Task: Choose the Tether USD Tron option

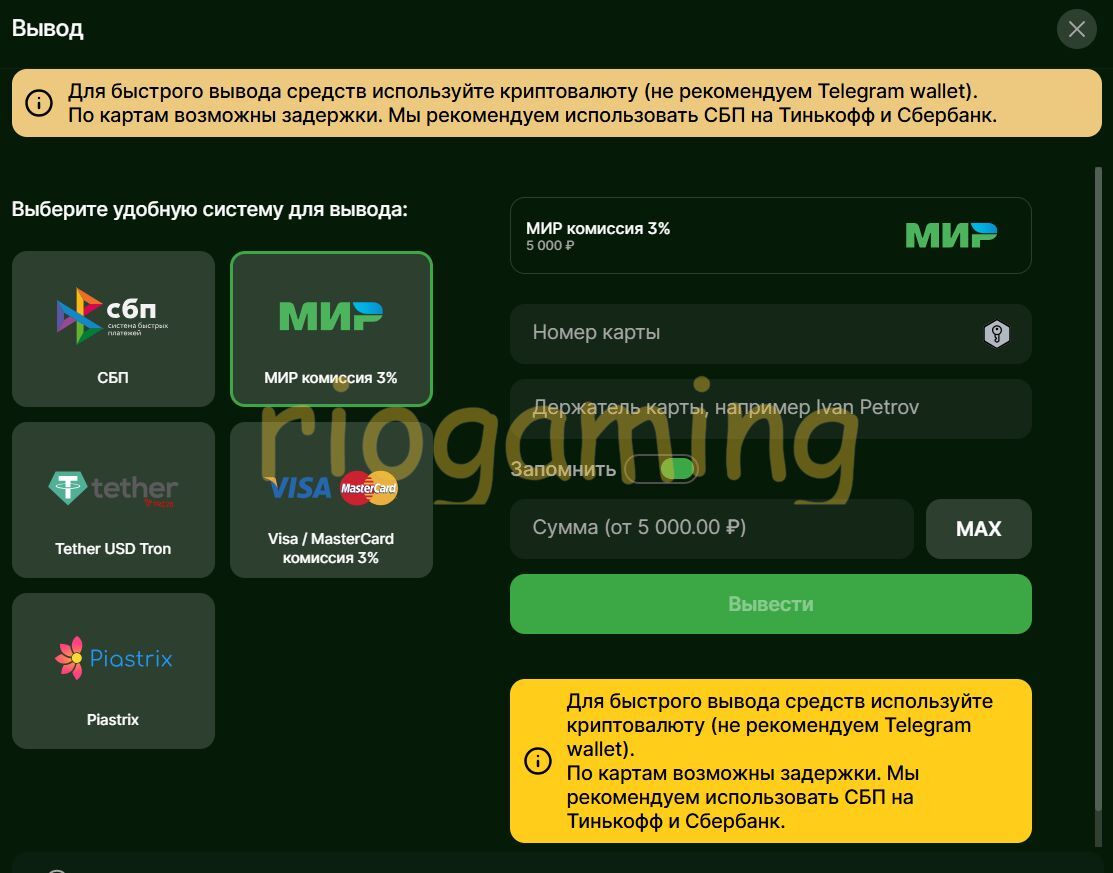Action: point(113,500)
